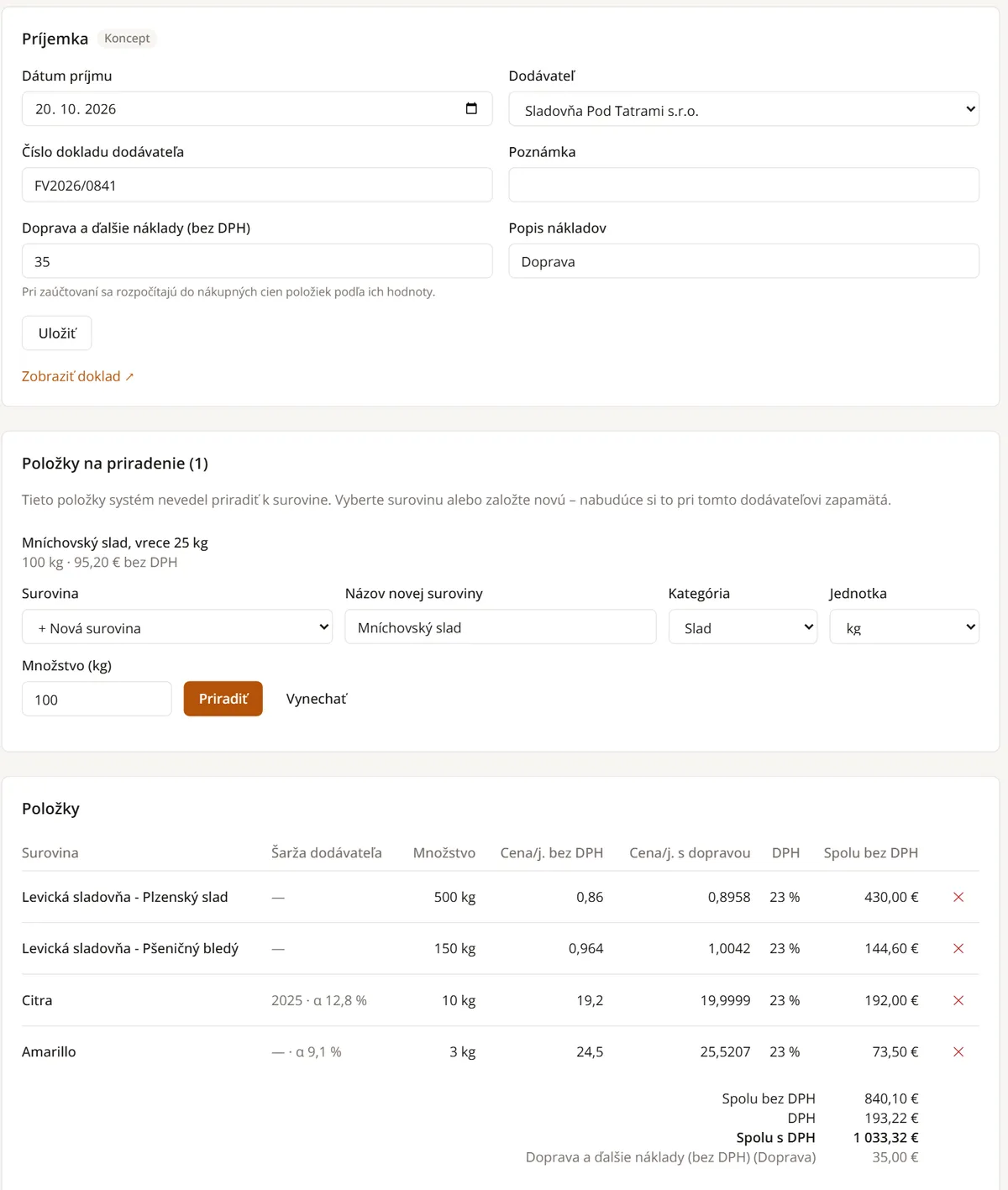Click the Spolu bez DPH sum 840,10 €

click(891, 1098)
